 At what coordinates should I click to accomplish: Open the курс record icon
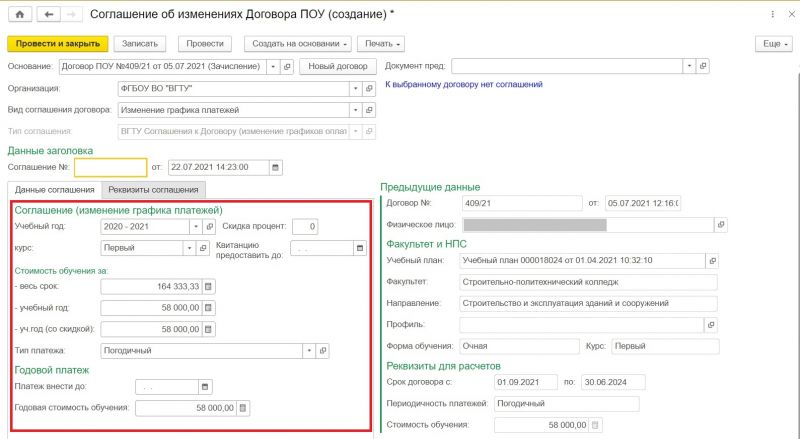(x=203, y=248)
